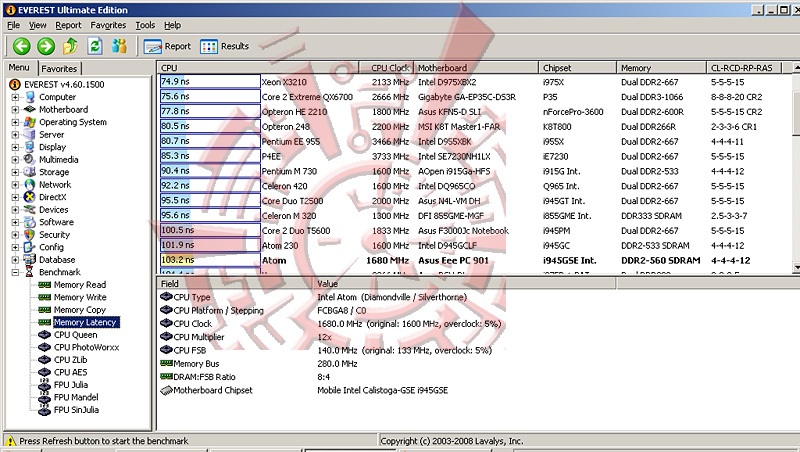The width and height of the screenshot is (800, 452).
Task: Sort by the CPU Clock column header
Action: pos(386,68)
